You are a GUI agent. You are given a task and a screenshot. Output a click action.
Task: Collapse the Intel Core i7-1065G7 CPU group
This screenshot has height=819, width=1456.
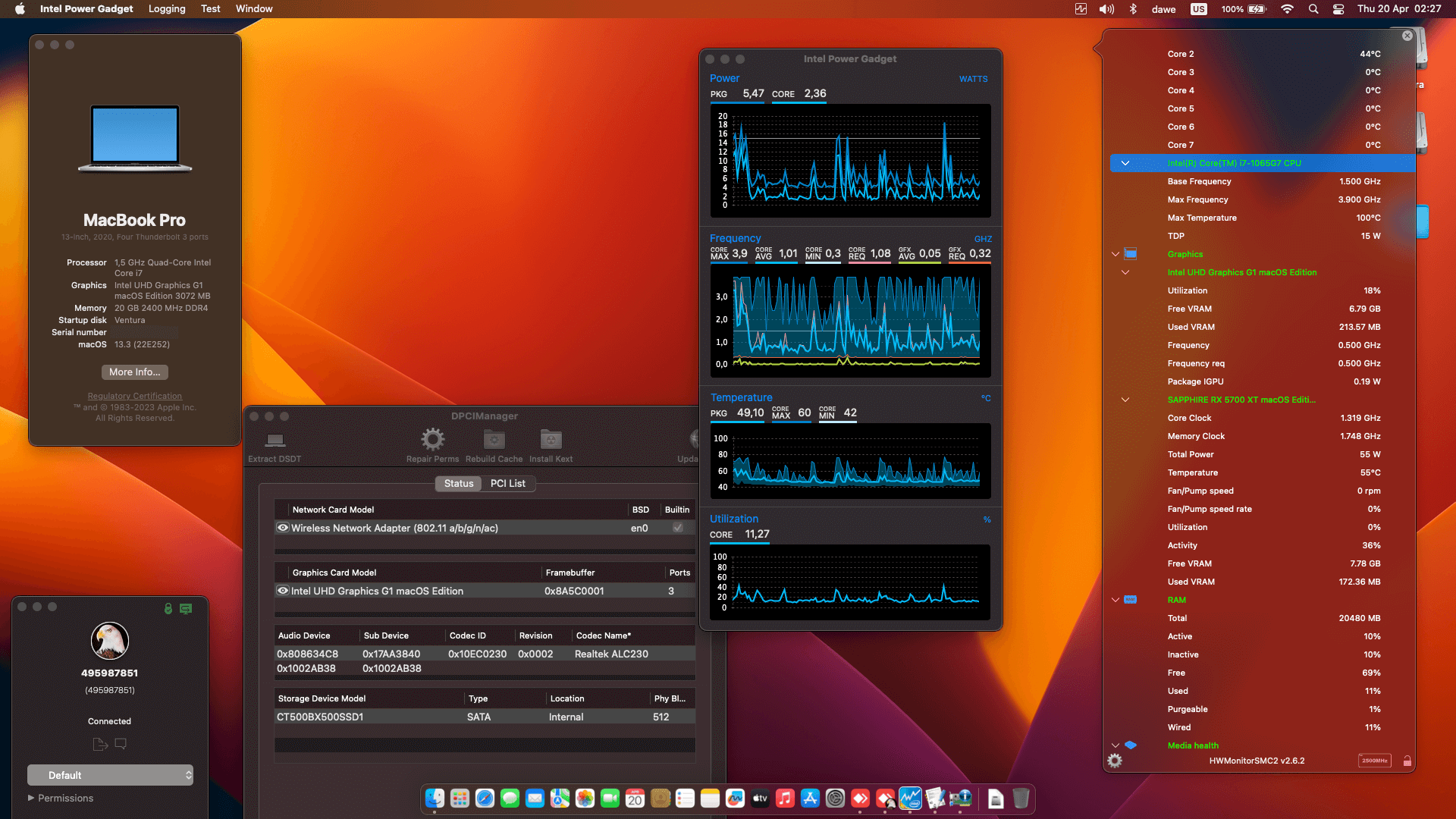coord(1125,163)
